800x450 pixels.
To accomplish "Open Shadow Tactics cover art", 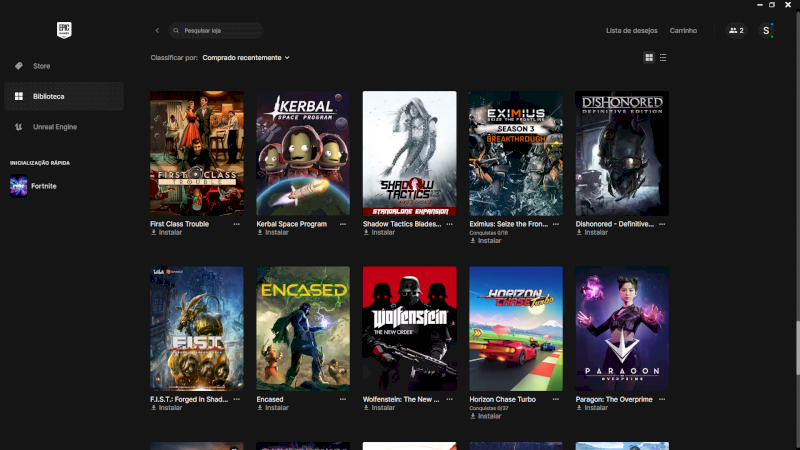I will click(x=409, y=153).
